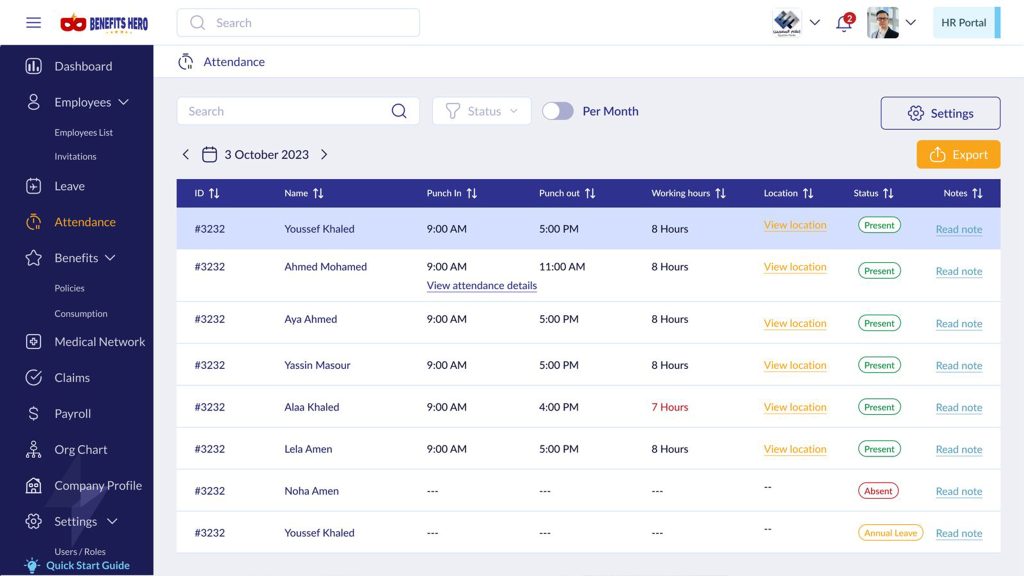Click the Claims checkmark icon
1024x576 pixels.
pos(33,377)
